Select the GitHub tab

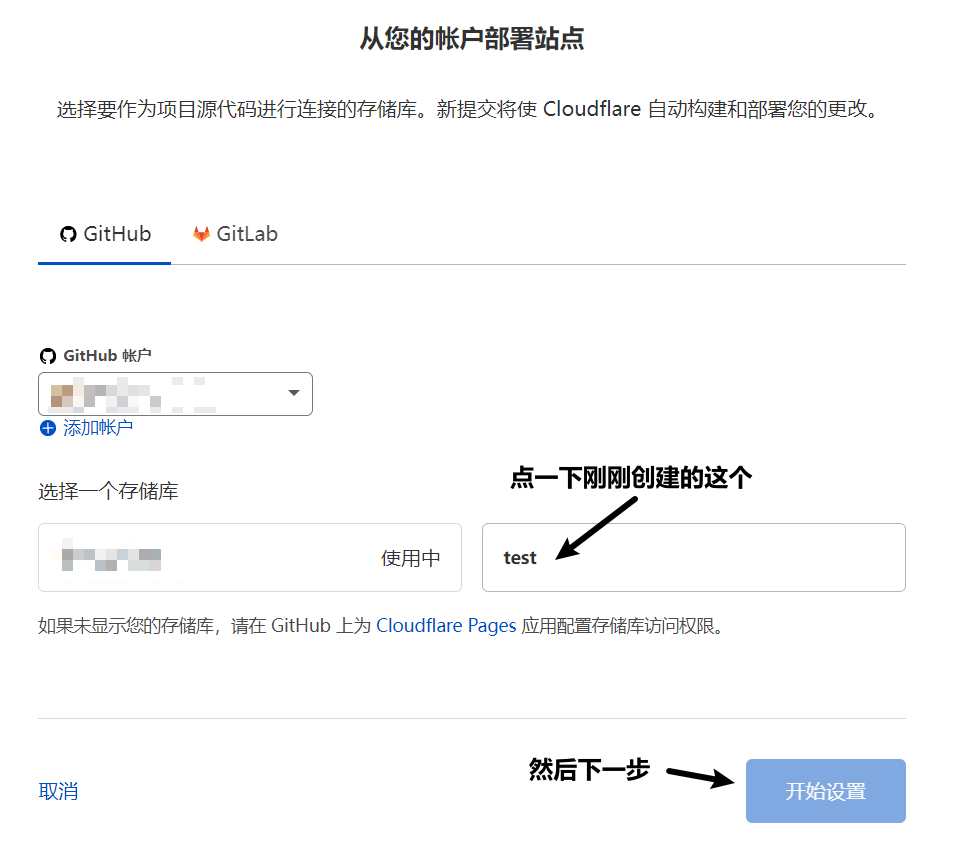[104, 233]
